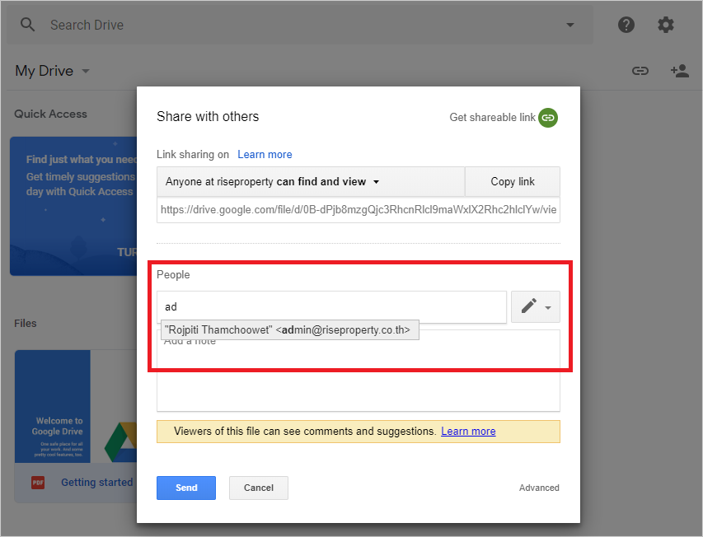Click the pencil edit permission icon

pyautogui.click(x=529, y=307)
